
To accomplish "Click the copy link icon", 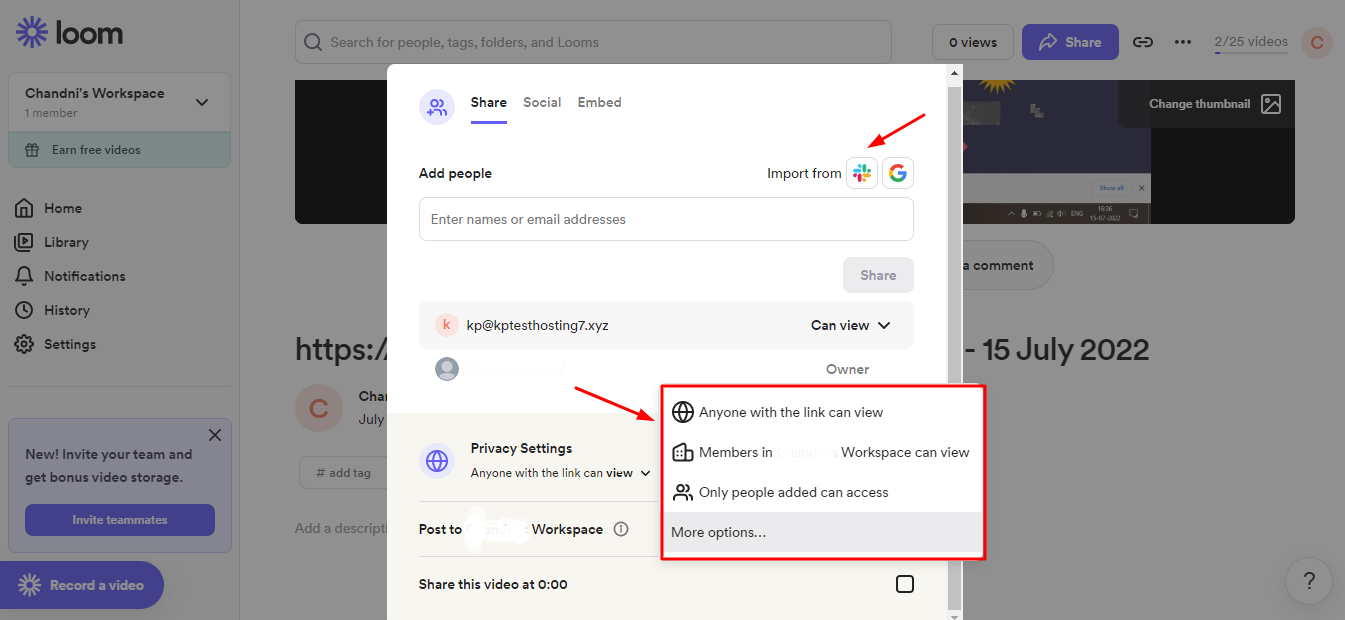I will tap(1142, 42).
